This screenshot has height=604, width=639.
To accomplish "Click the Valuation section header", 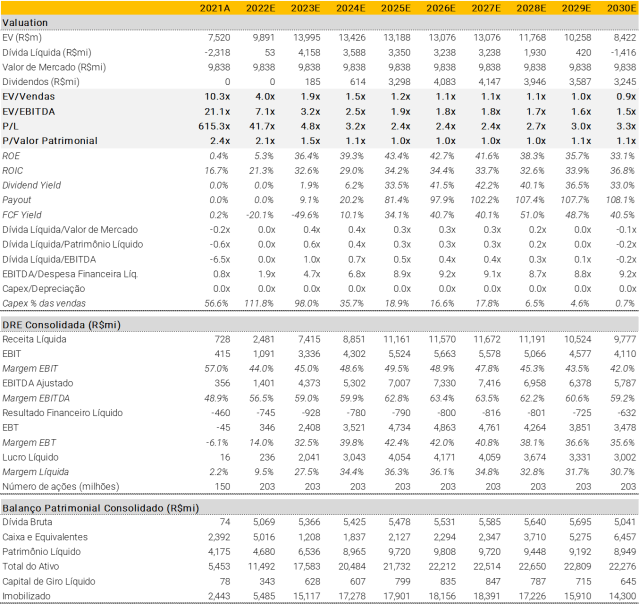I will point(28,22).
